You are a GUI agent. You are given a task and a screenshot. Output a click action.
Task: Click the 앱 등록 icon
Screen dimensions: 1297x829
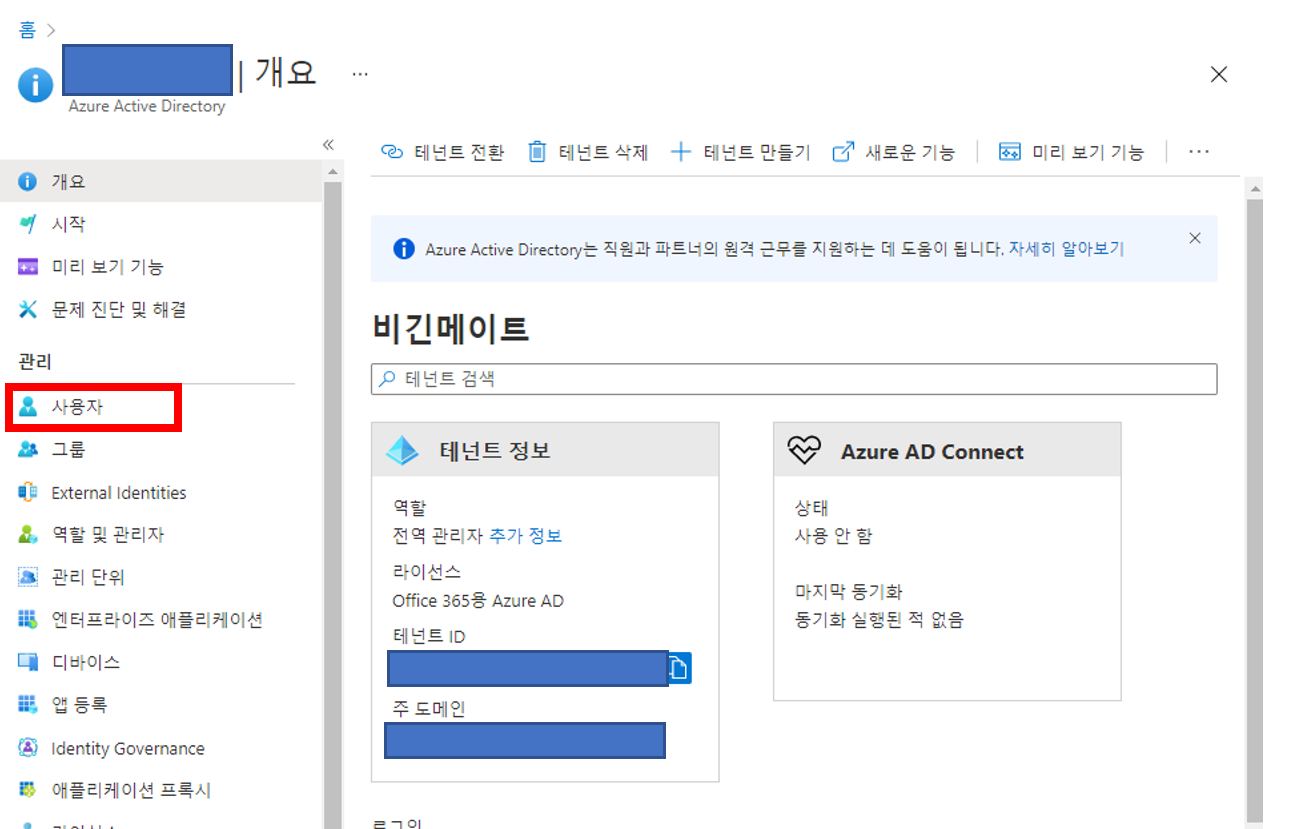pyautogui.click(x=28, y=704)
